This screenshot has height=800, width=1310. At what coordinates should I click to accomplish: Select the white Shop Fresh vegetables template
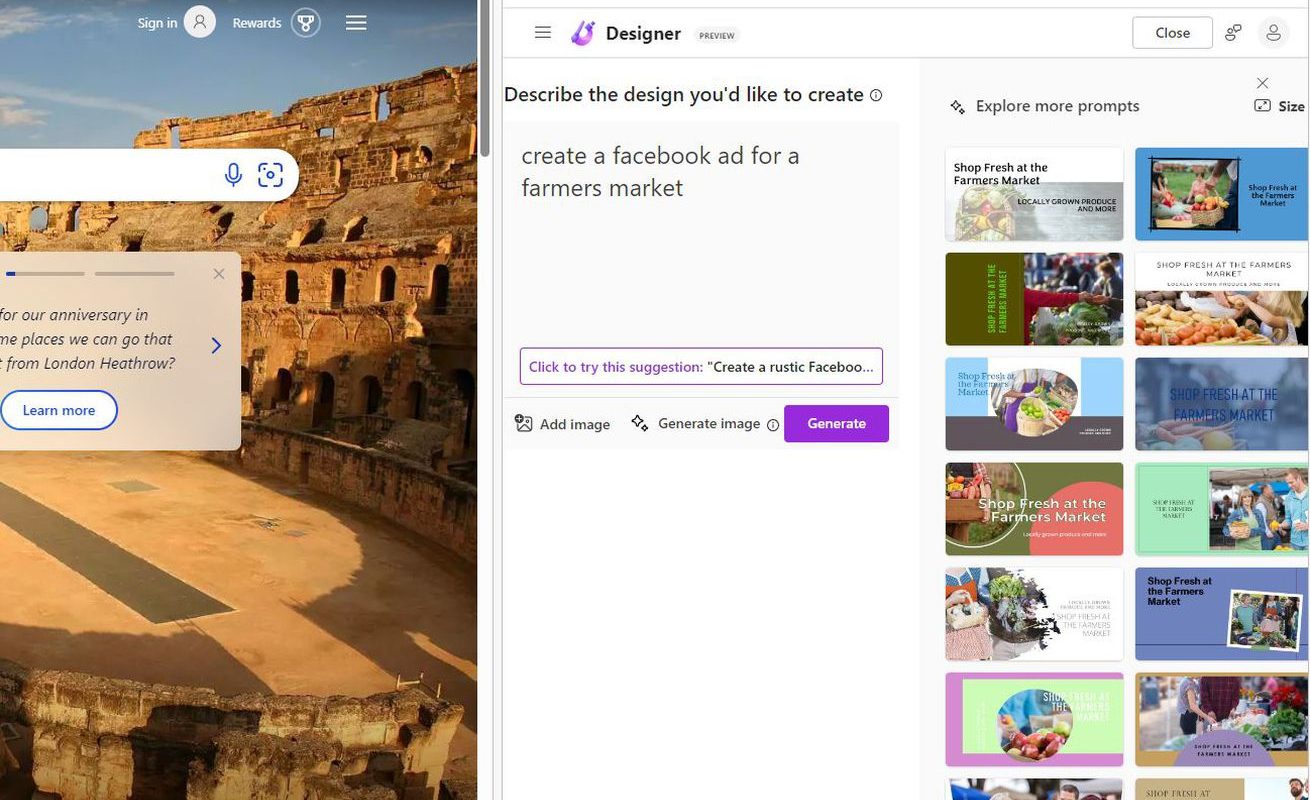pos(1034,194)
